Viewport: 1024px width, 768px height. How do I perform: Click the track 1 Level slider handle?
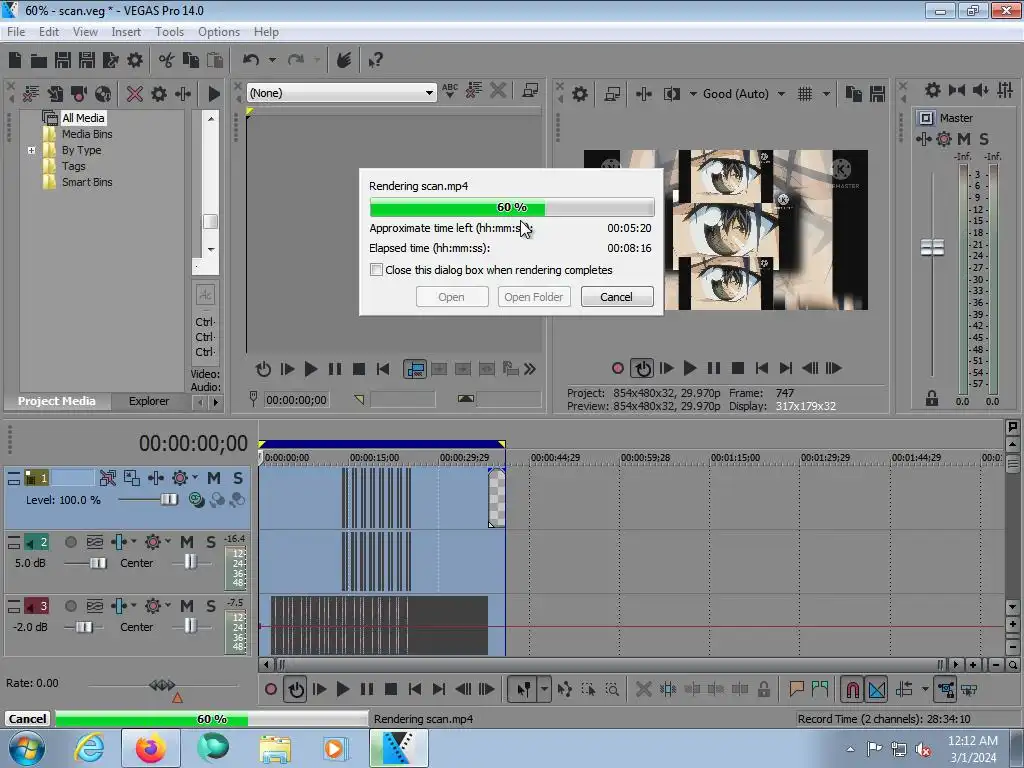[x=168, y=500]
